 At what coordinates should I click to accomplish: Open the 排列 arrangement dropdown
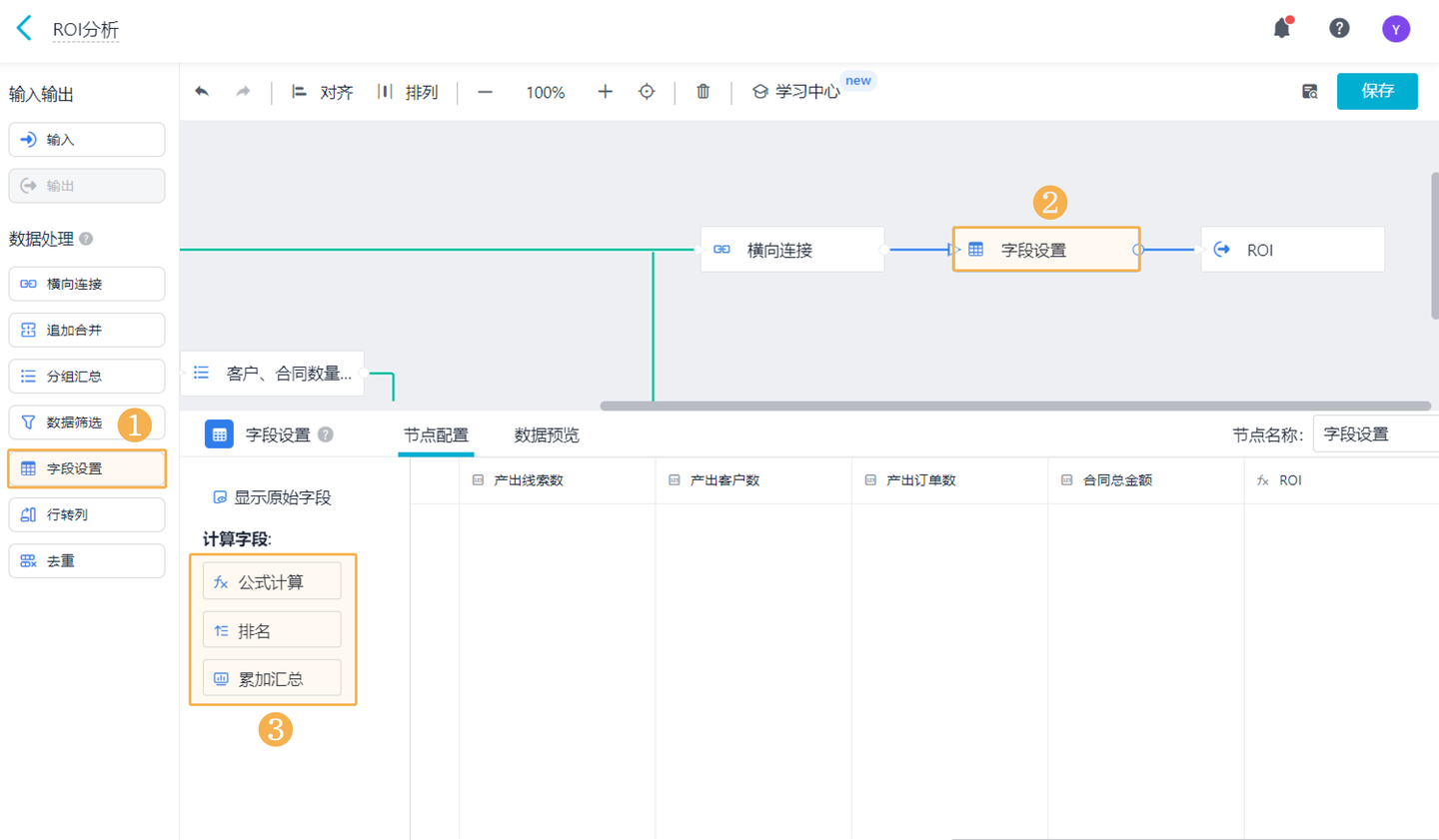(408, 92)
